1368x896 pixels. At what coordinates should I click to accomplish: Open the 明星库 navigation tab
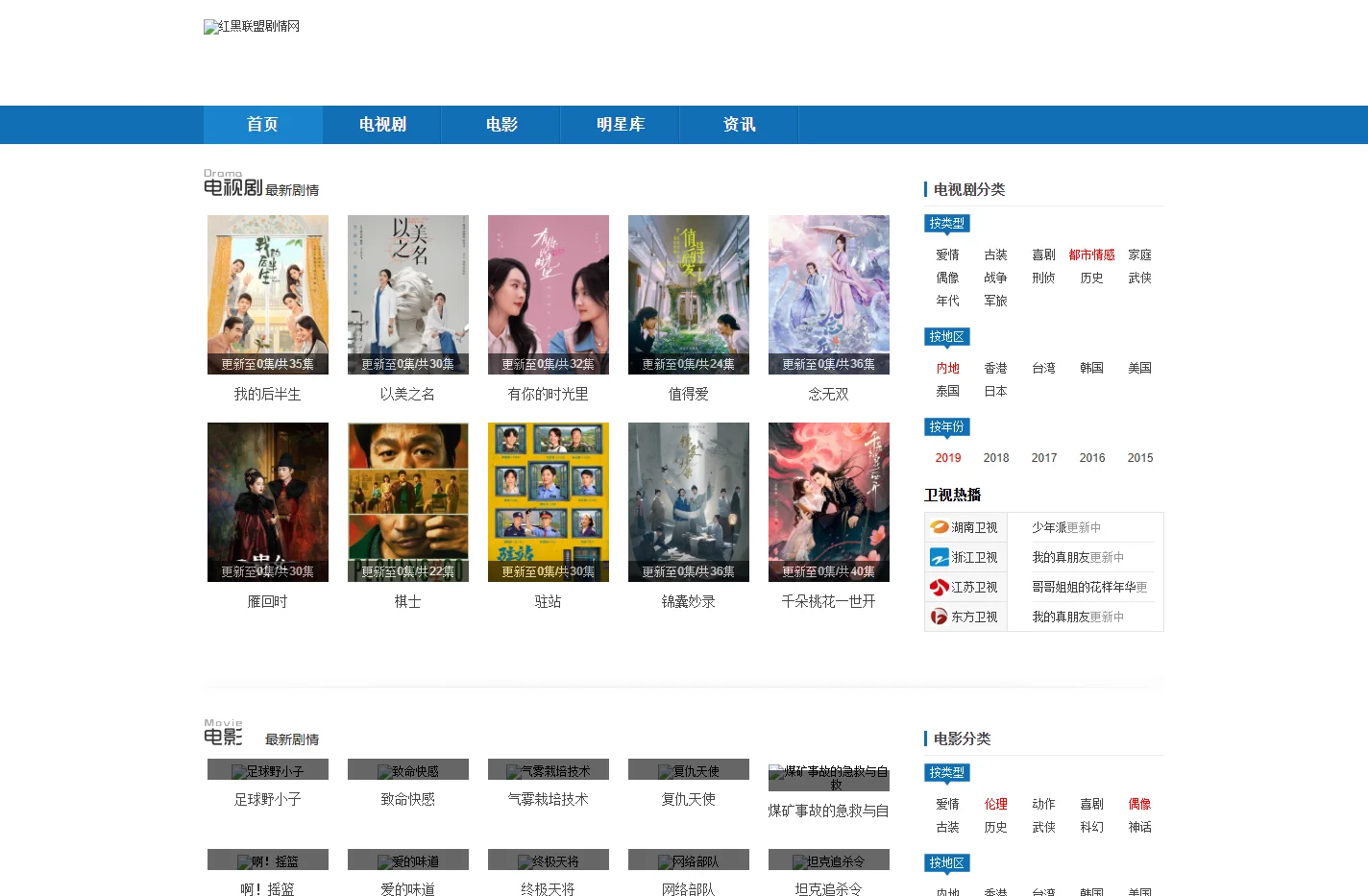[x=621, y=125]
